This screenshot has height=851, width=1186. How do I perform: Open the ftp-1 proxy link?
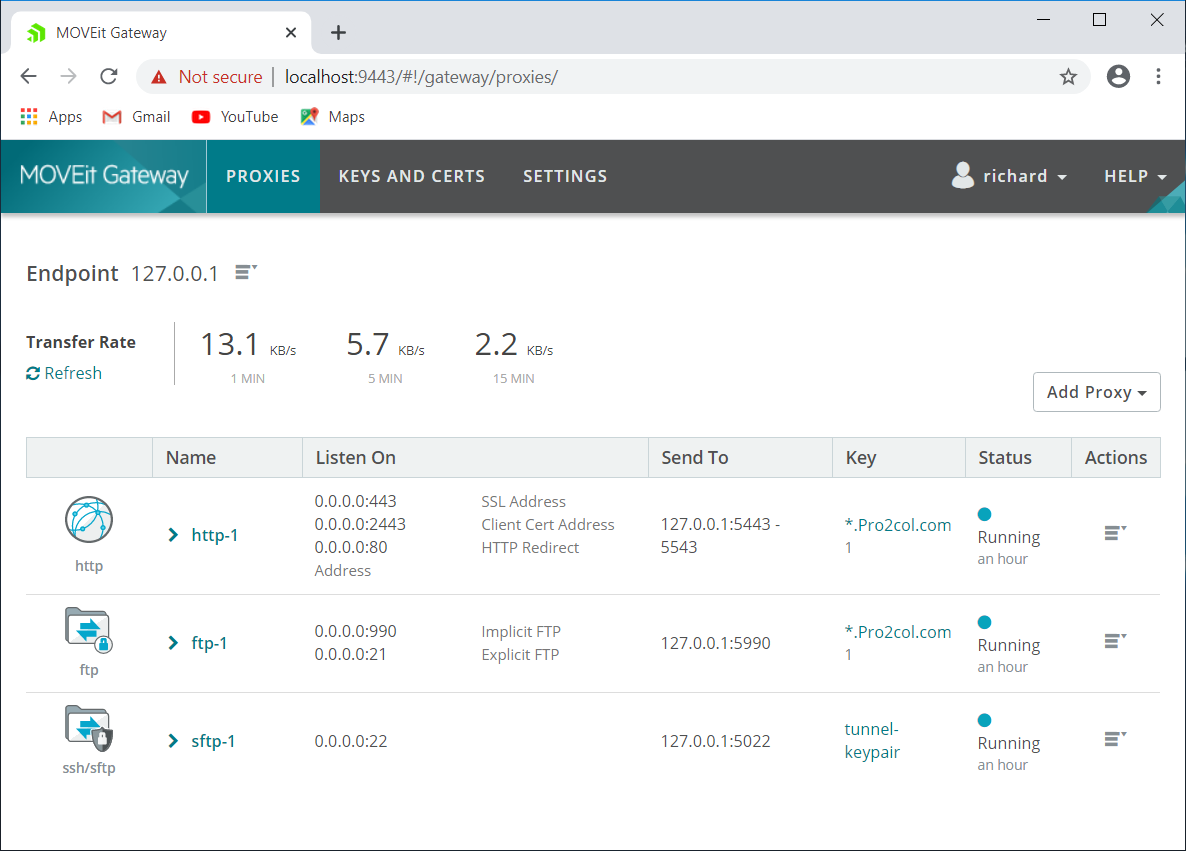(210, 643)
